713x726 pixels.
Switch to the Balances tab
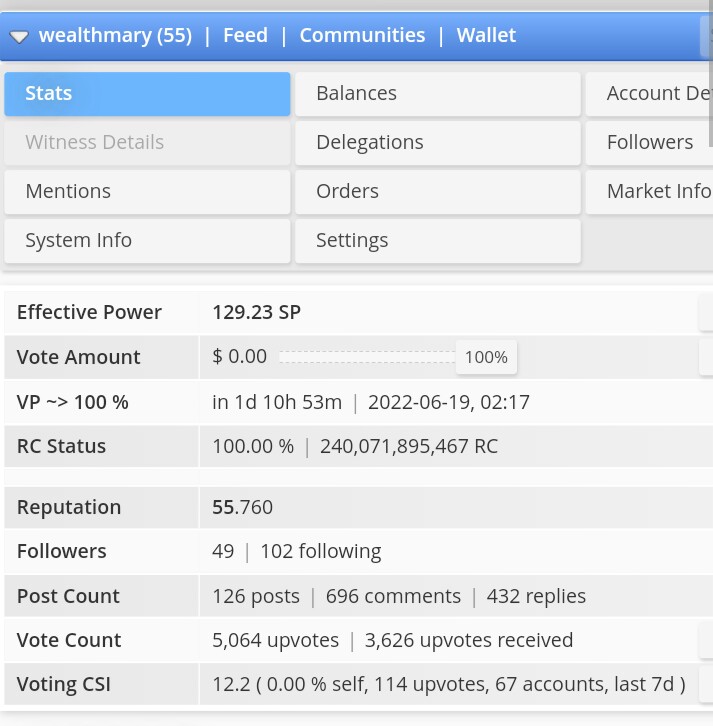pos(438,94)
